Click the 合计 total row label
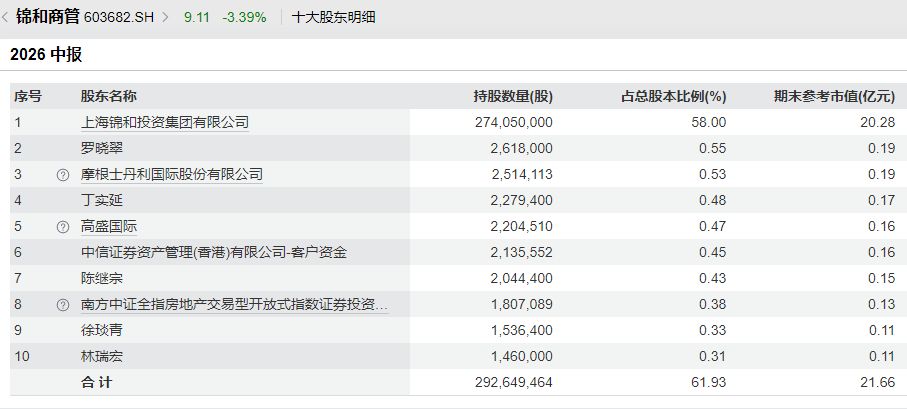 tap(97, 383)
